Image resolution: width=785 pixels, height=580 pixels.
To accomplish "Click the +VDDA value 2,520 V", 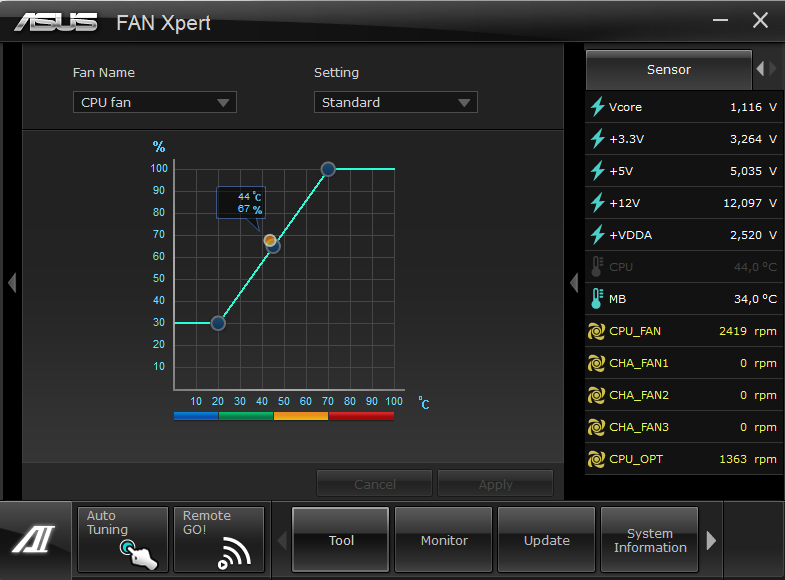I will click(753, 235).
